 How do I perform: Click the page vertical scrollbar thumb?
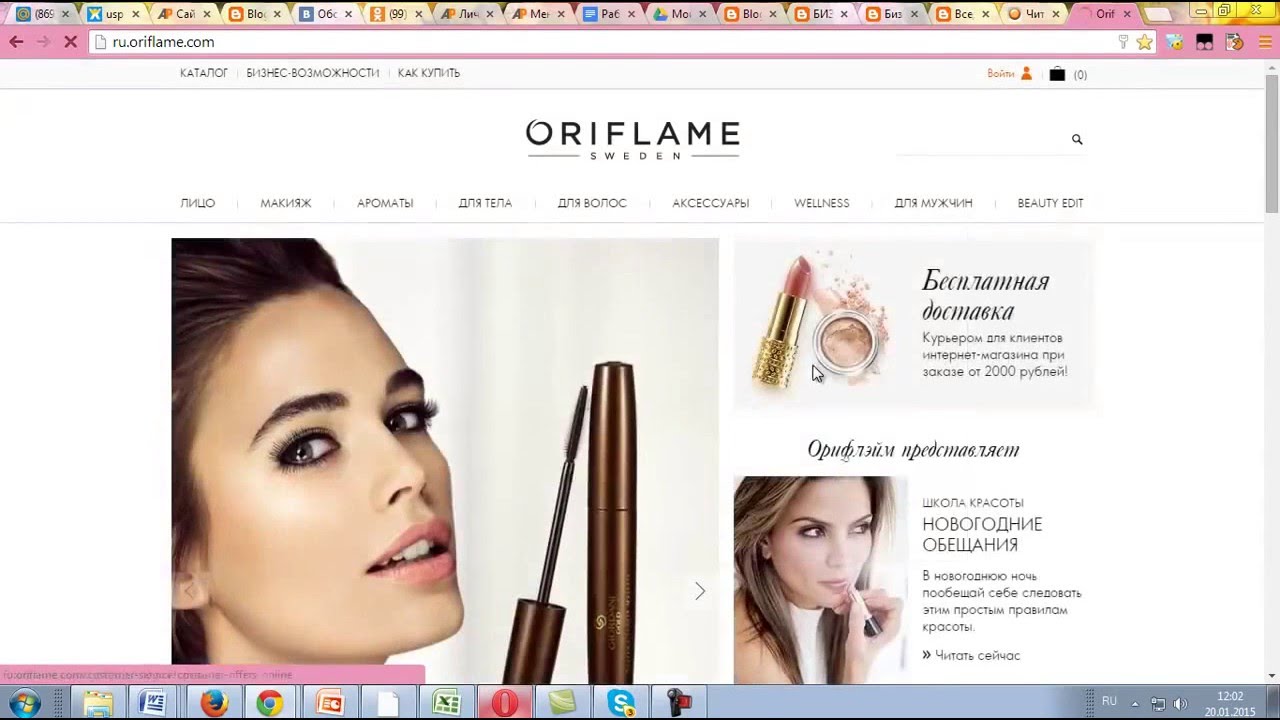point(1271,142)
